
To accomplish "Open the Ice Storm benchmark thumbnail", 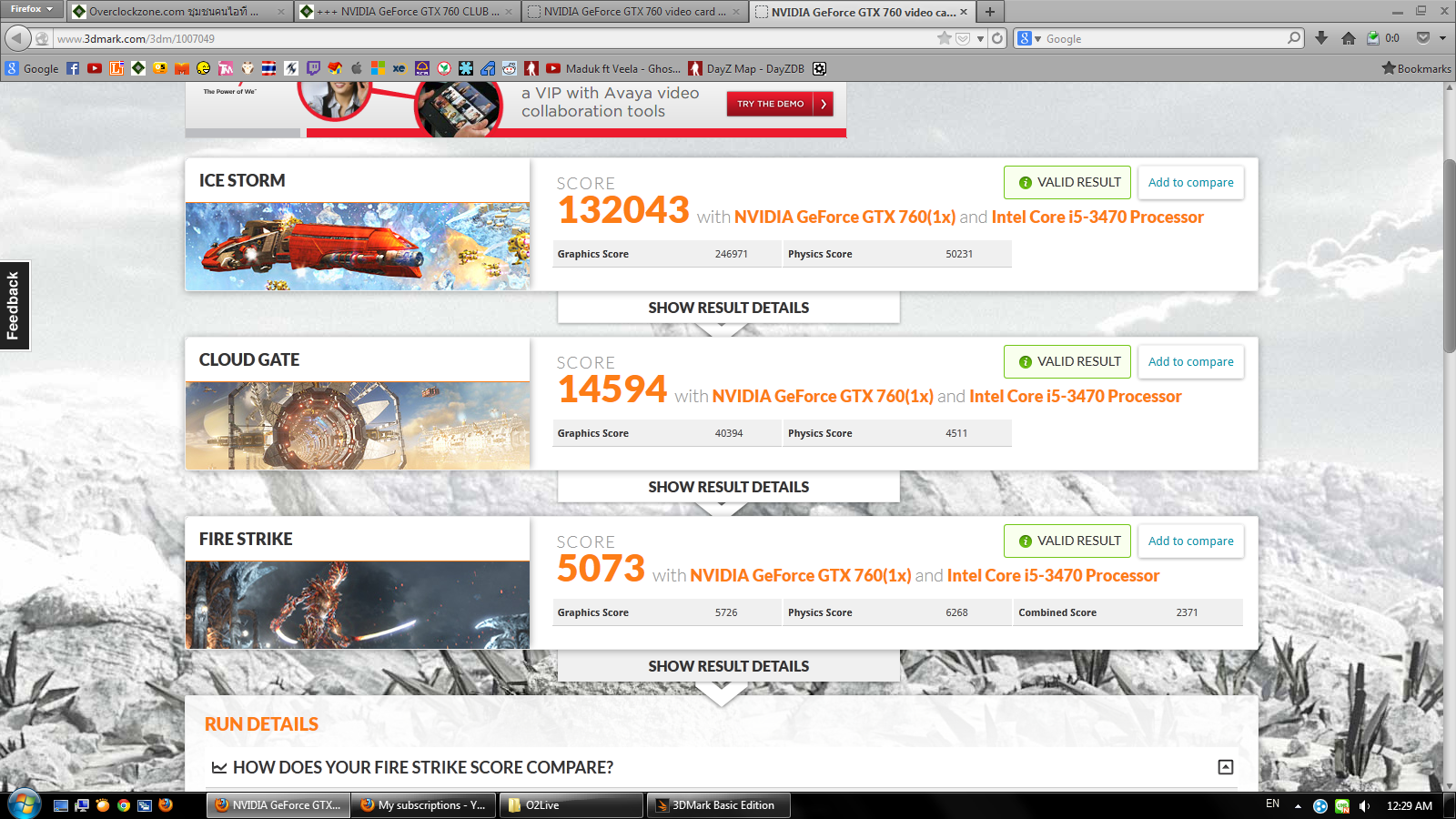I will pyautogui.click(x=358, y=247).
